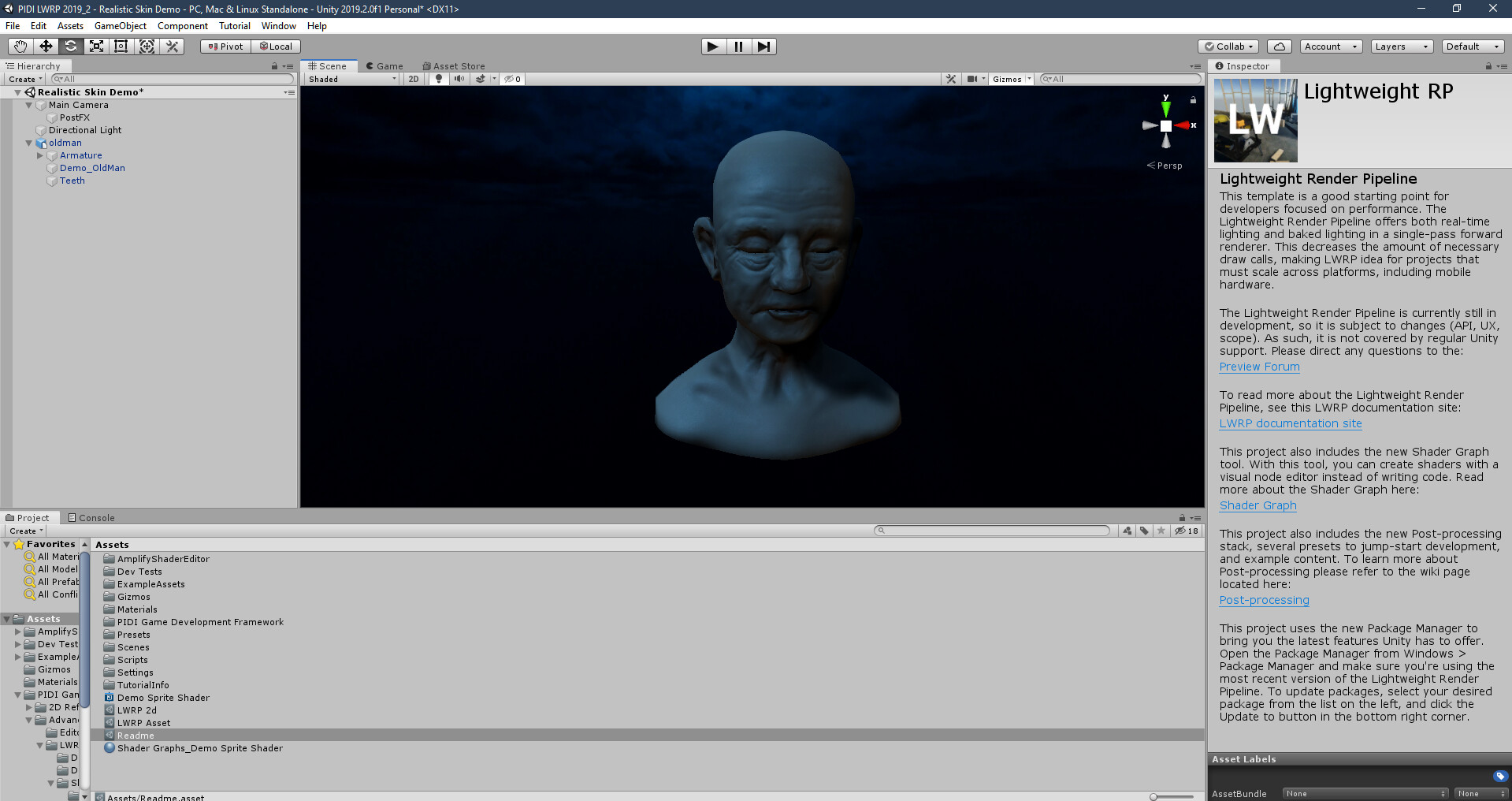Image resolution: width=1512 pixels, height=801 pixels.
Task: Open Scene view effects dropdown arrow
Action: (494, 79)
